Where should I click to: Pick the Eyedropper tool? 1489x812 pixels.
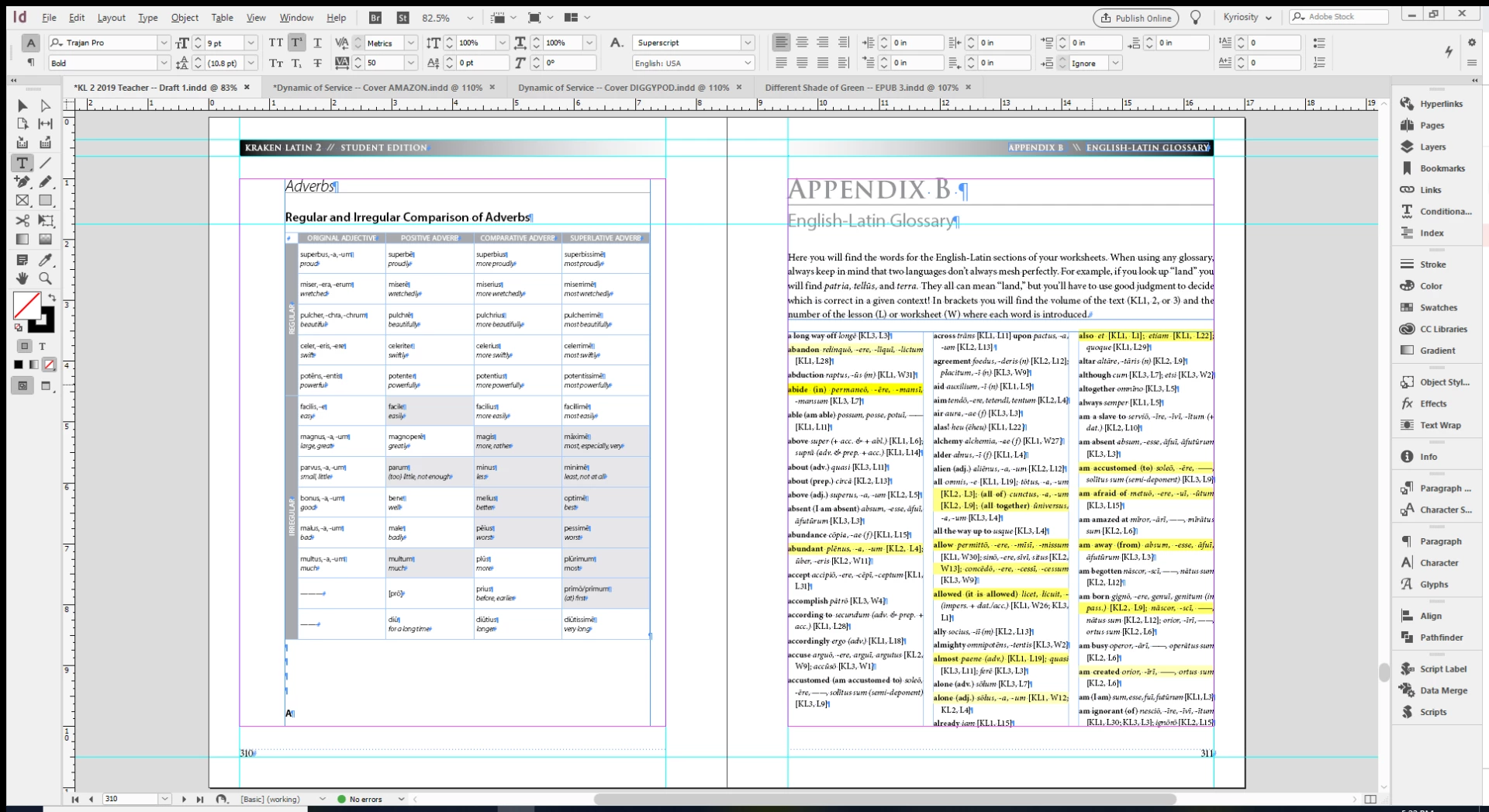coord(46,260)
